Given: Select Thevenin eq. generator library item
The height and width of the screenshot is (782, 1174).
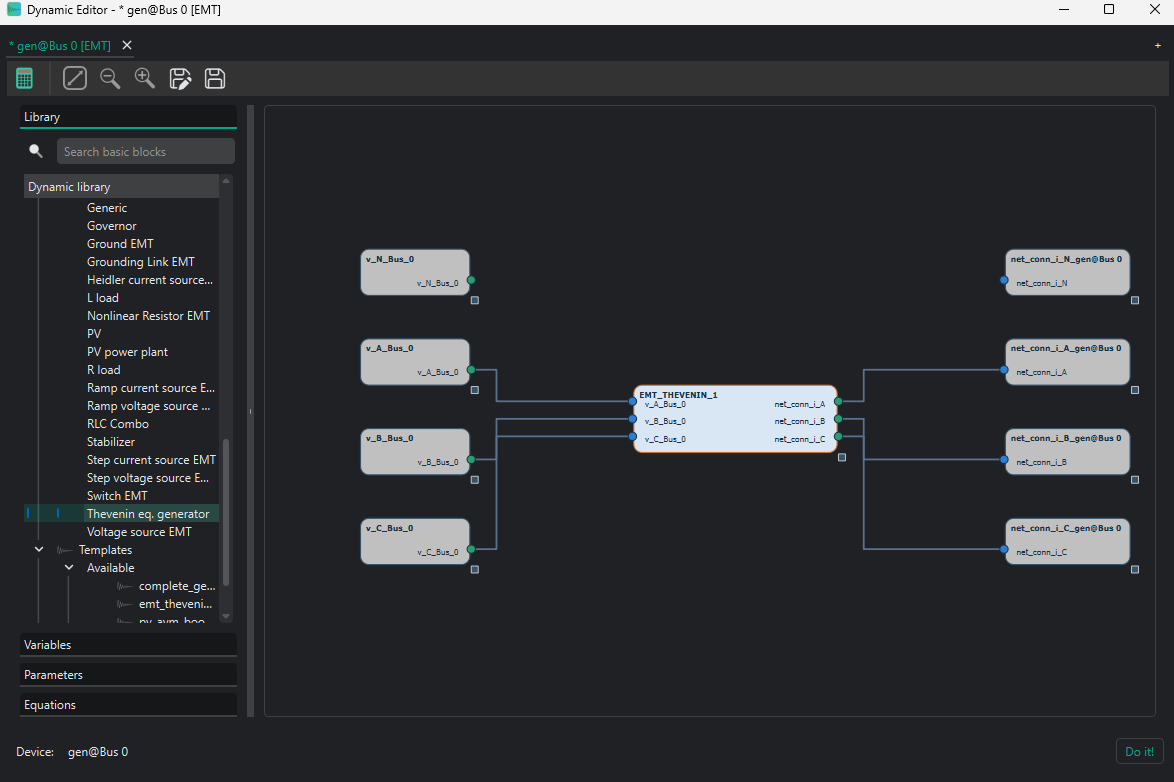Looking at the screenshot, I should [147, 514].
